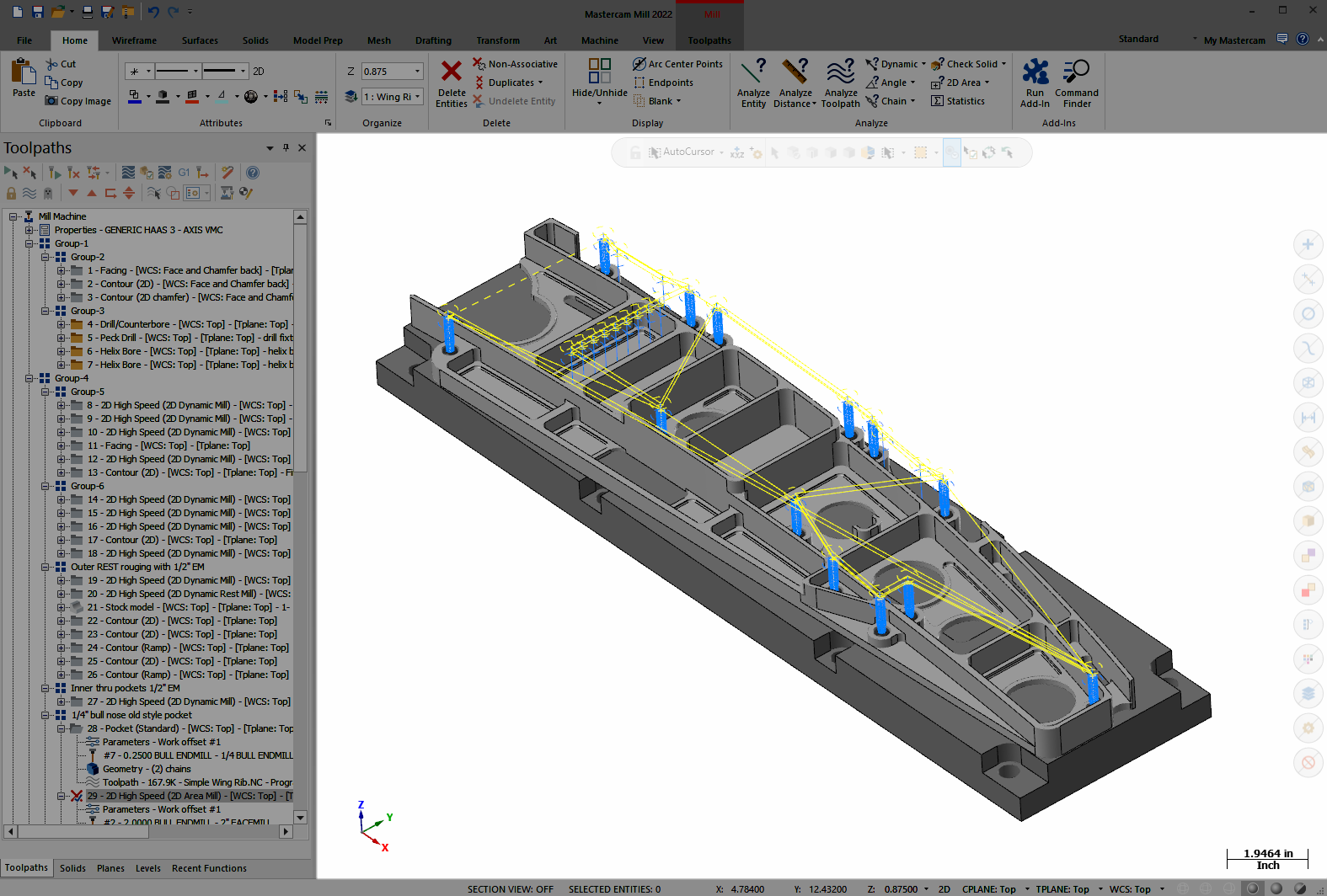This screenshot has height=896, width=1327.
Task: Toggle toolpath display wave icon
Action: point(29,193)
